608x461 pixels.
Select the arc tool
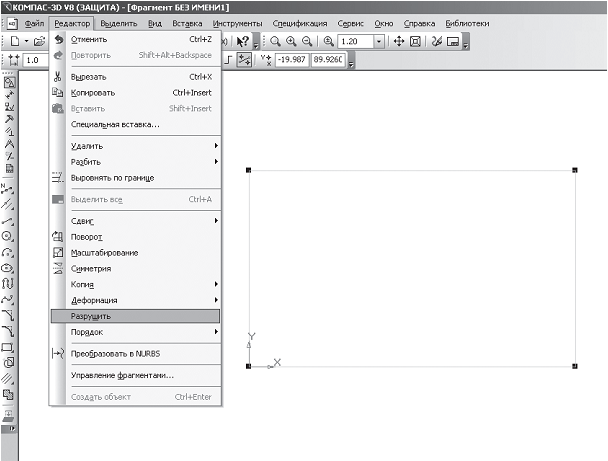click(x=8, y=252)
